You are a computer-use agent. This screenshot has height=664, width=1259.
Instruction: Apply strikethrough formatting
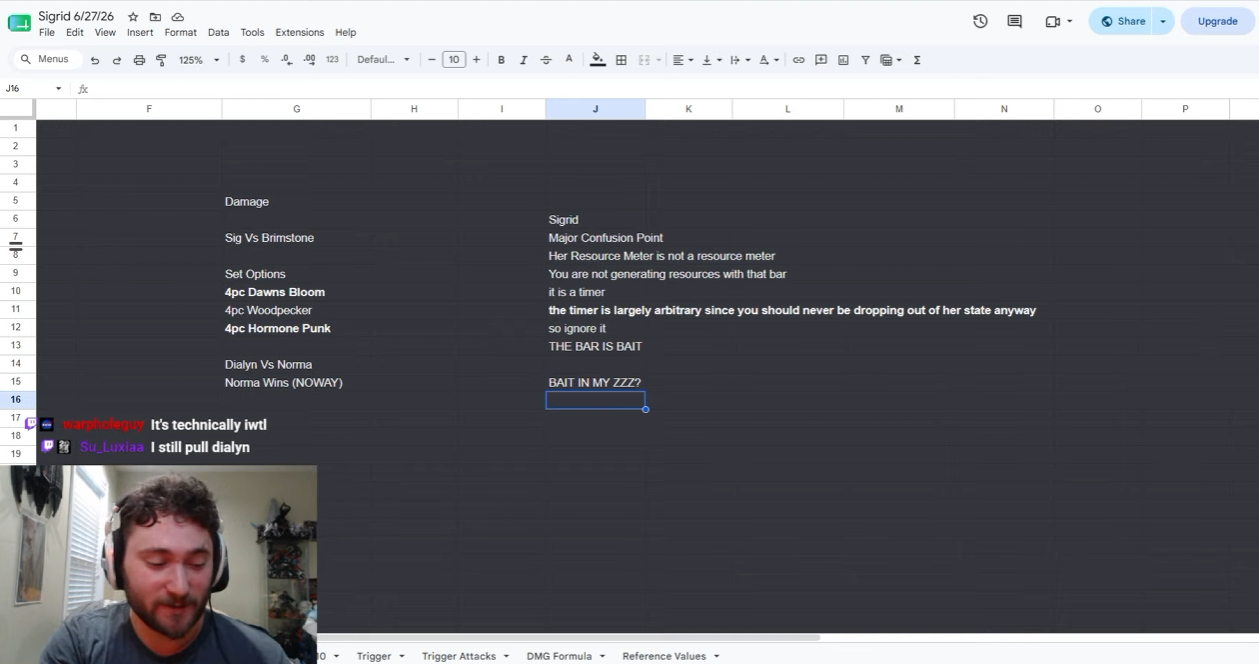click(545, 60)
